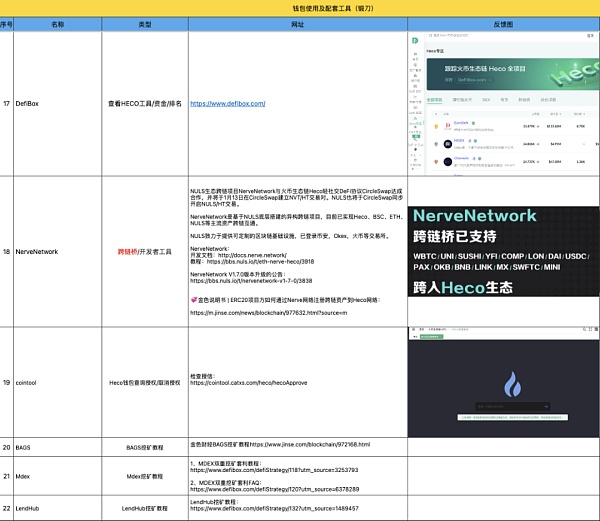This screenshot has height=521, width=600.
Task: Click the Heco banner image in DefiBox screenshot
Action: click(x=512, y=73)
